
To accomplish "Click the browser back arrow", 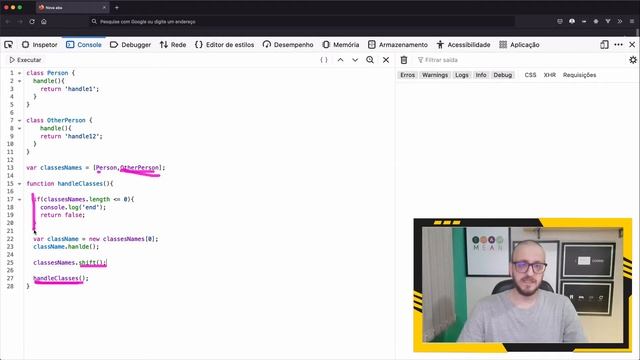I will pyautogui.click(x=8, y=21).
